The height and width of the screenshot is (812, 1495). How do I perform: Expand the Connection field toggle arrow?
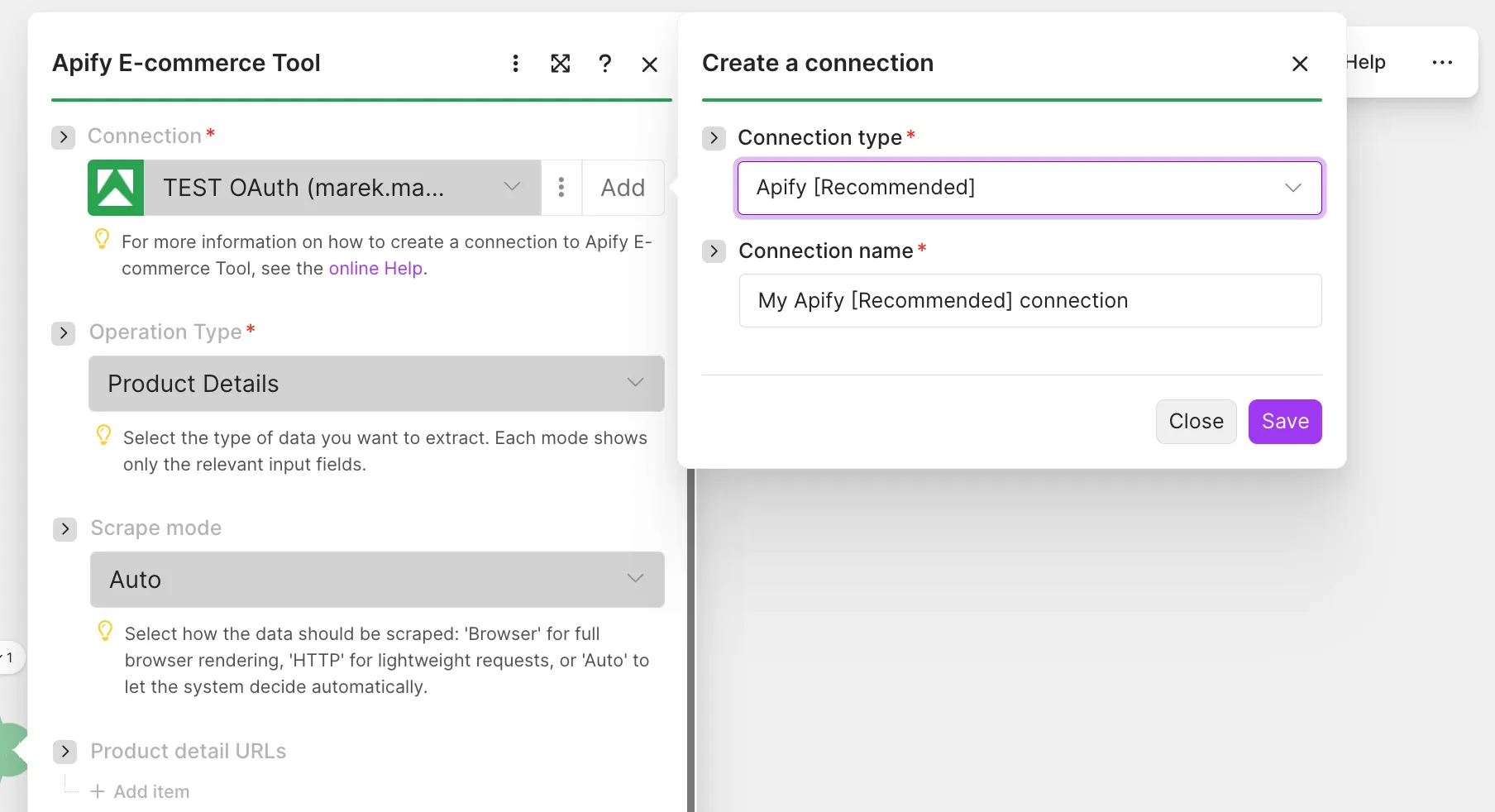[x=63, y=137]
